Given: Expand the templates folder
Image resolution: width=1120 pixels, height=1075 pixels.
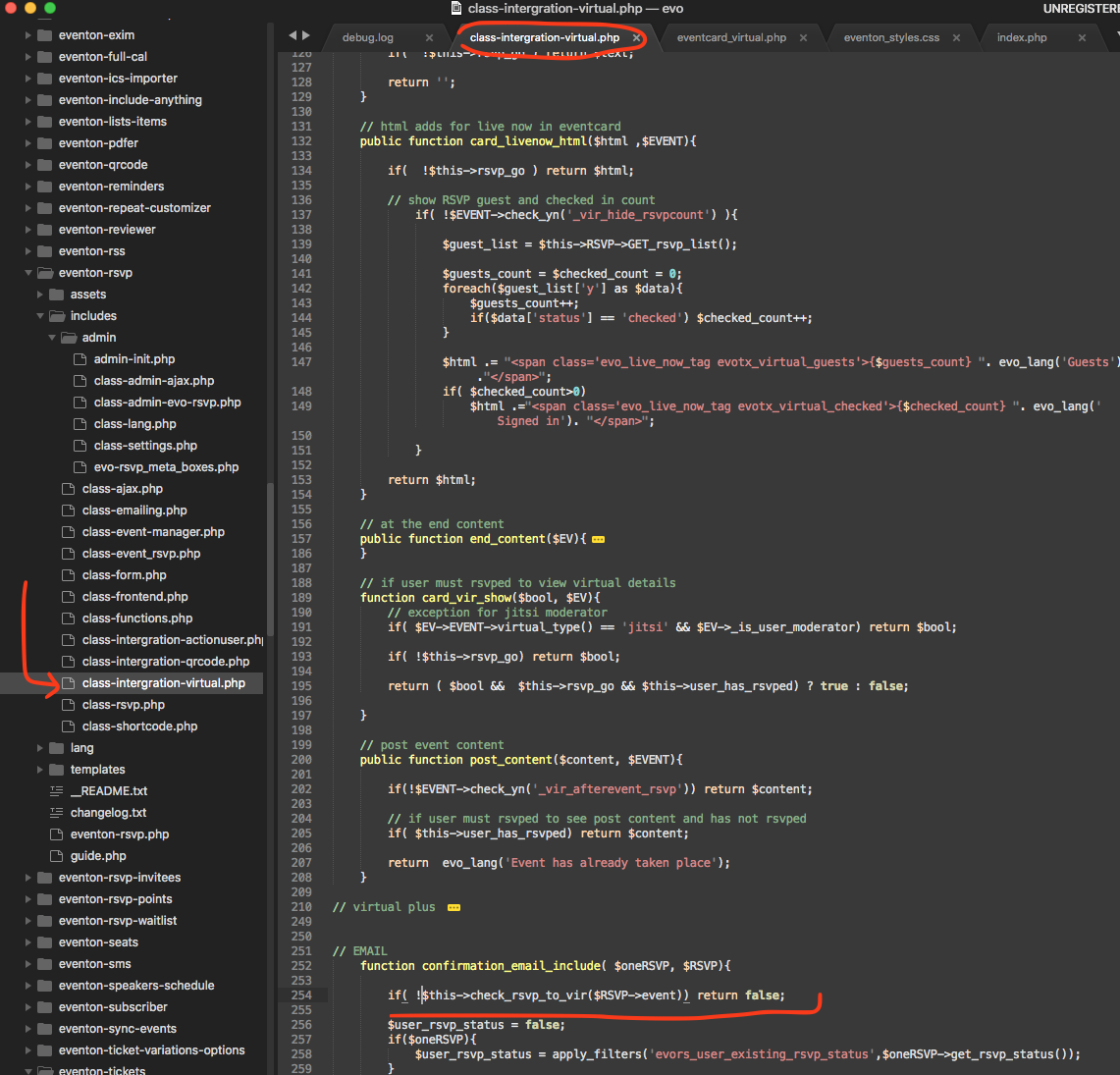Looking at the screenshot, I should click(40, 770).
